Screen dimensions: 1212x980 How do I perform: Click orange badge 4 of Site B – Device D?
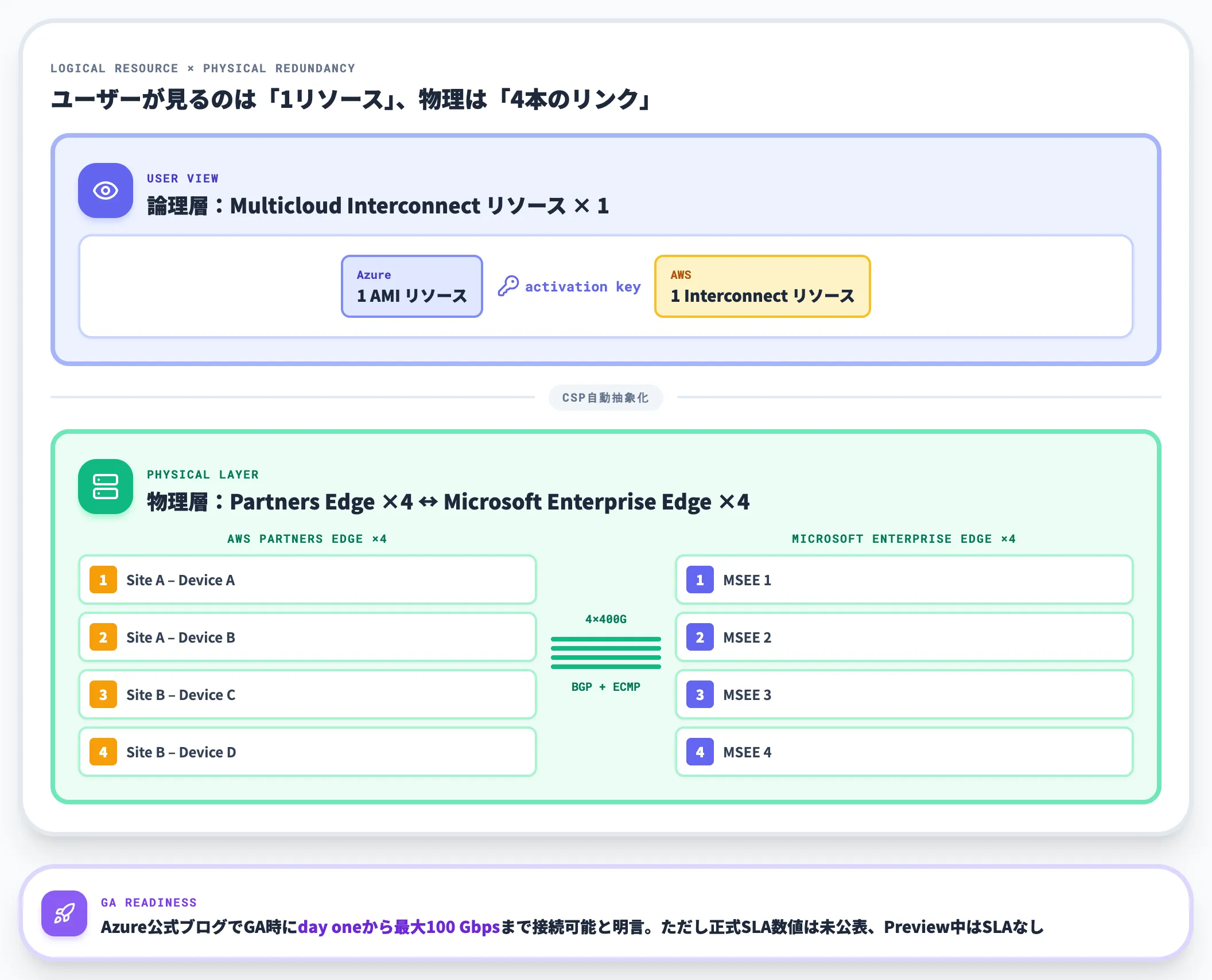[x=103, y=752]
